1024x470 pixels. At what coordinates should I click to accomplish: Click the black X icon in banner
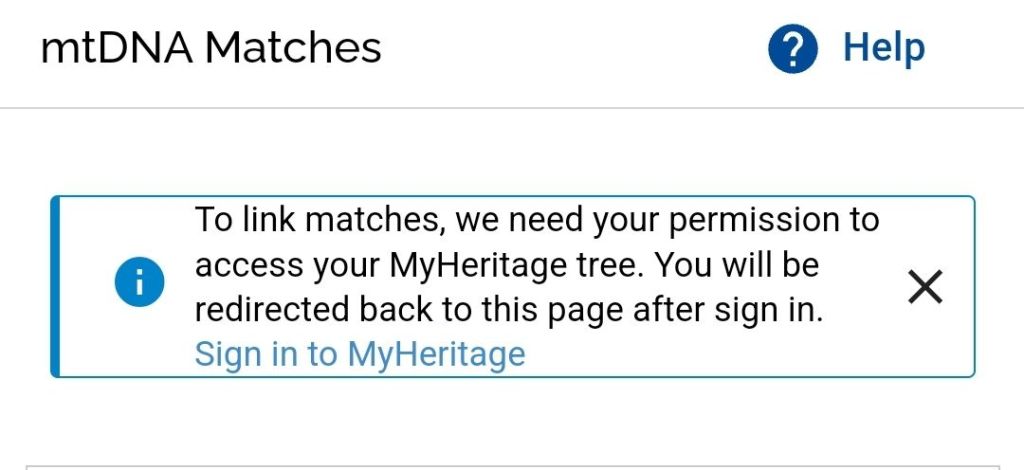[x=924, y=287]
